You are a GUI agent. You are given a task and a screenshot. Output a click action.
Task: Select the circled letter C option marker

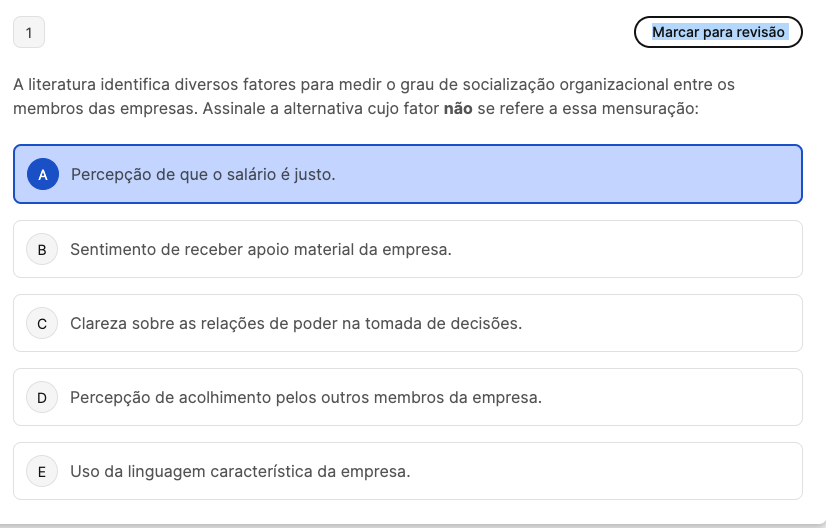pos(42,323)
